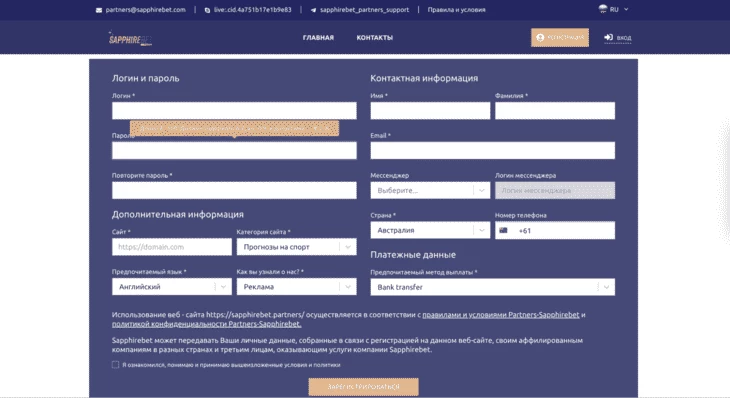730x398 pixels.
Task: Go to the Главная menu item
Action: 318,38
